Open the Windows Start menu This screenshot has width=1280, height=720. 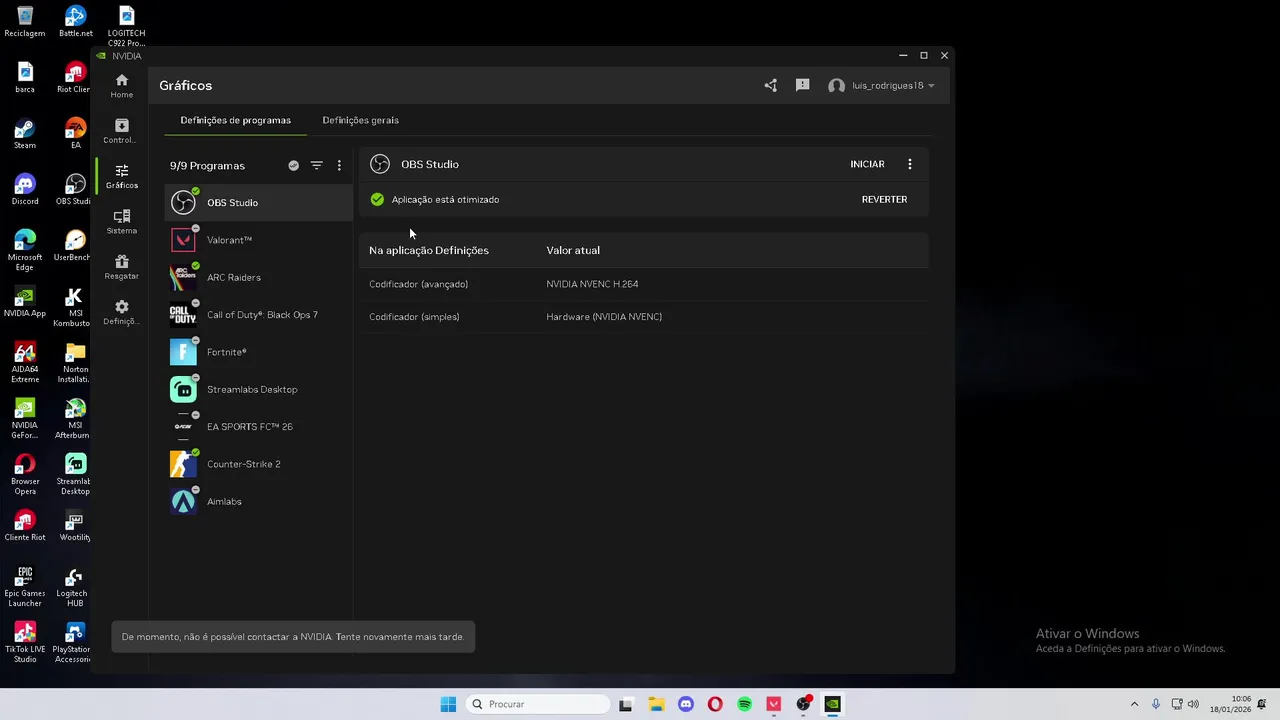pos(448,704)
